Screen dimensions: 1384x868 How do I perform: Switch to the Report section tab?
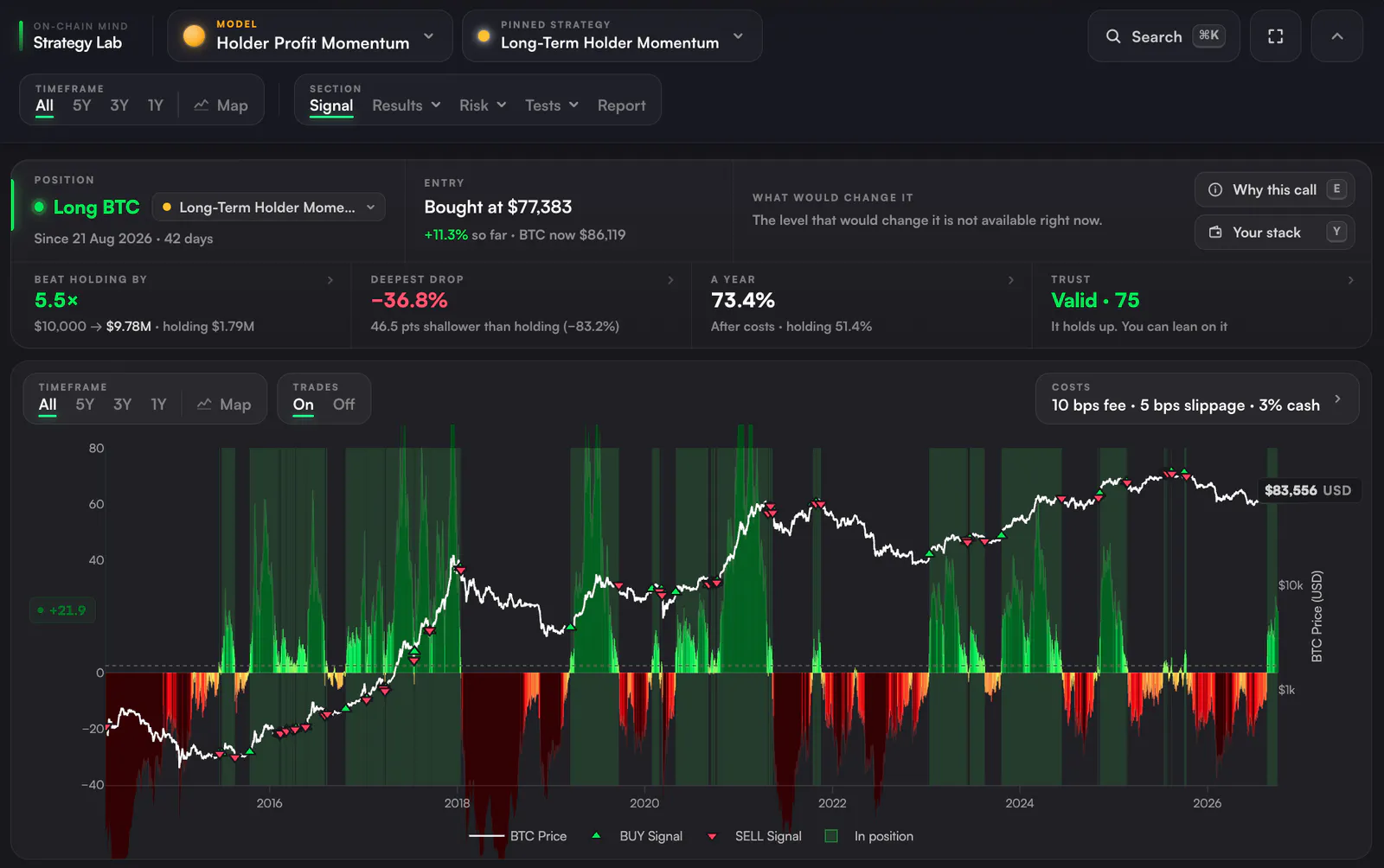(x=621, y=105)
